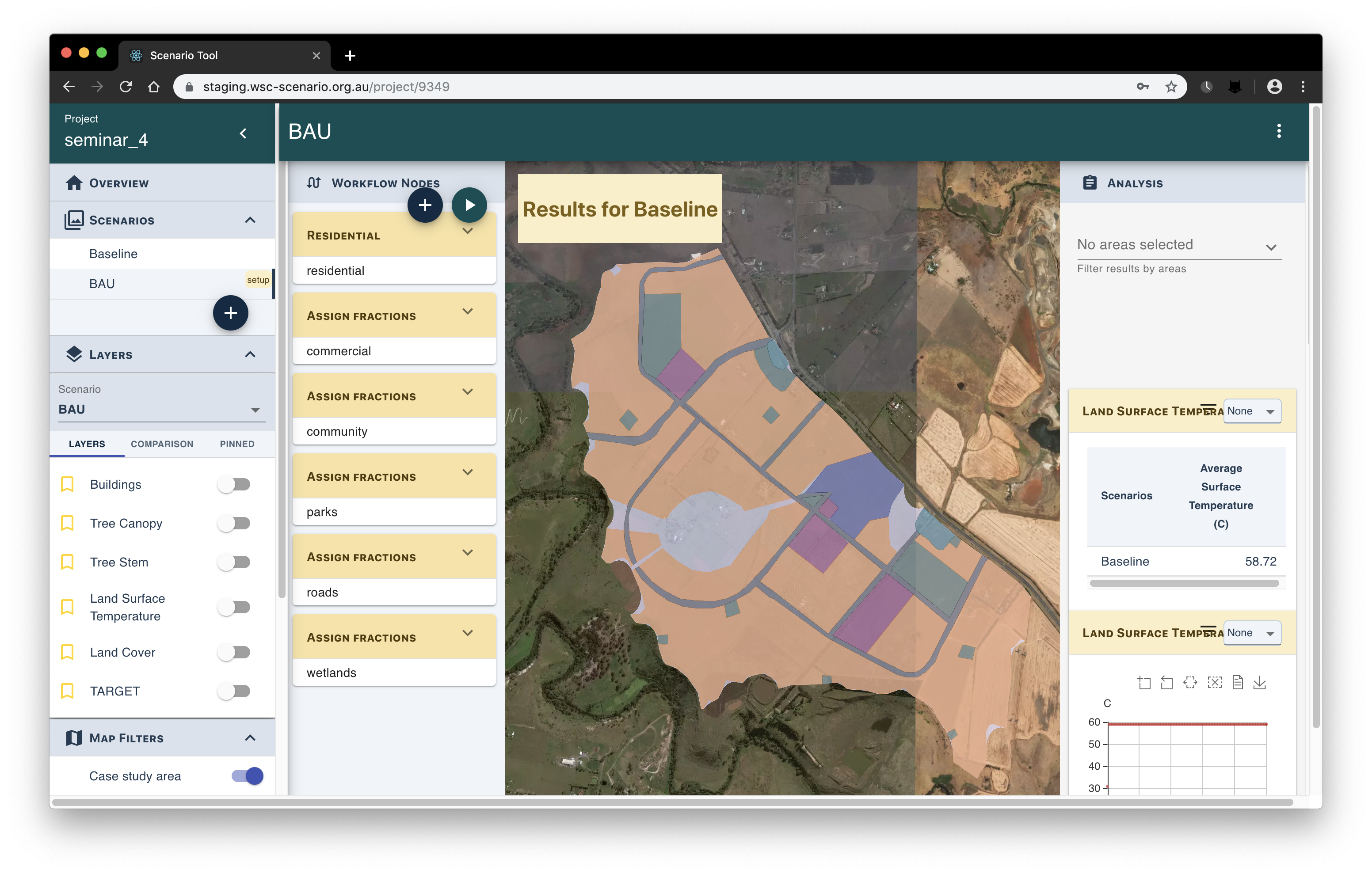The image size is (1372, 874).
Task: Reload the browser page
Action: click(126, 87)
